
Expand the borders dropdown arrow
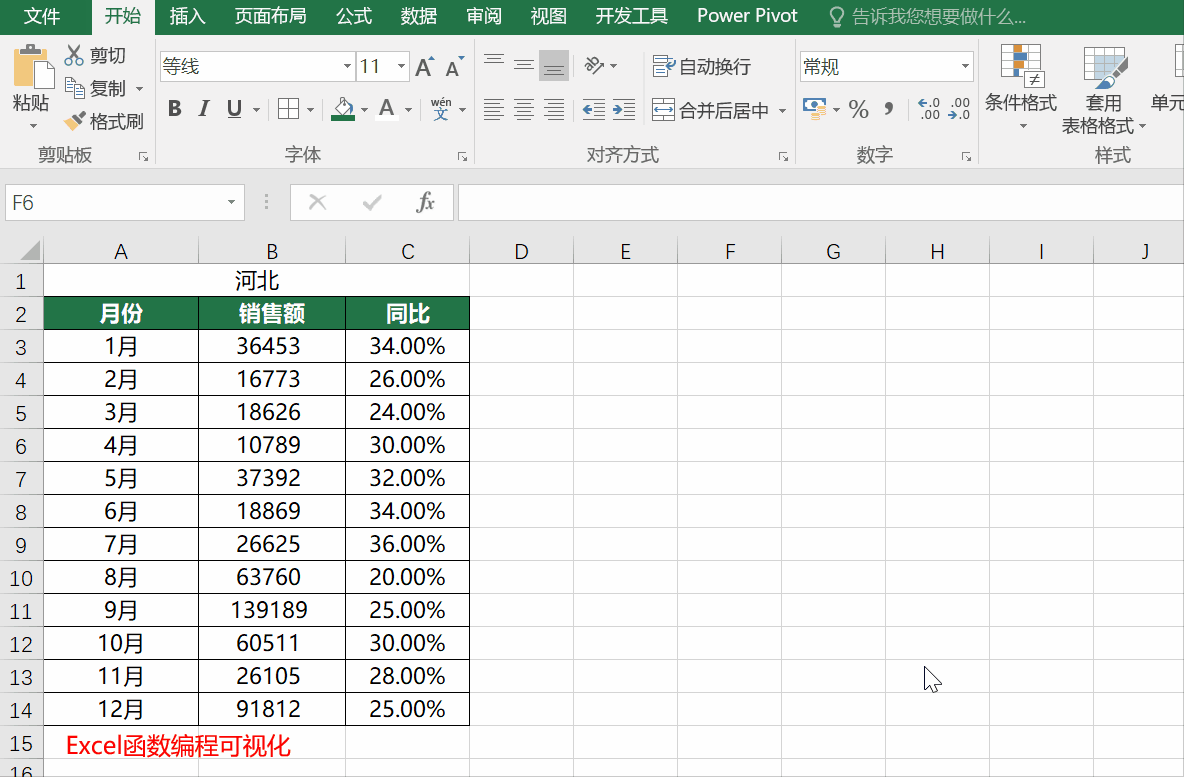click(310, 109)
